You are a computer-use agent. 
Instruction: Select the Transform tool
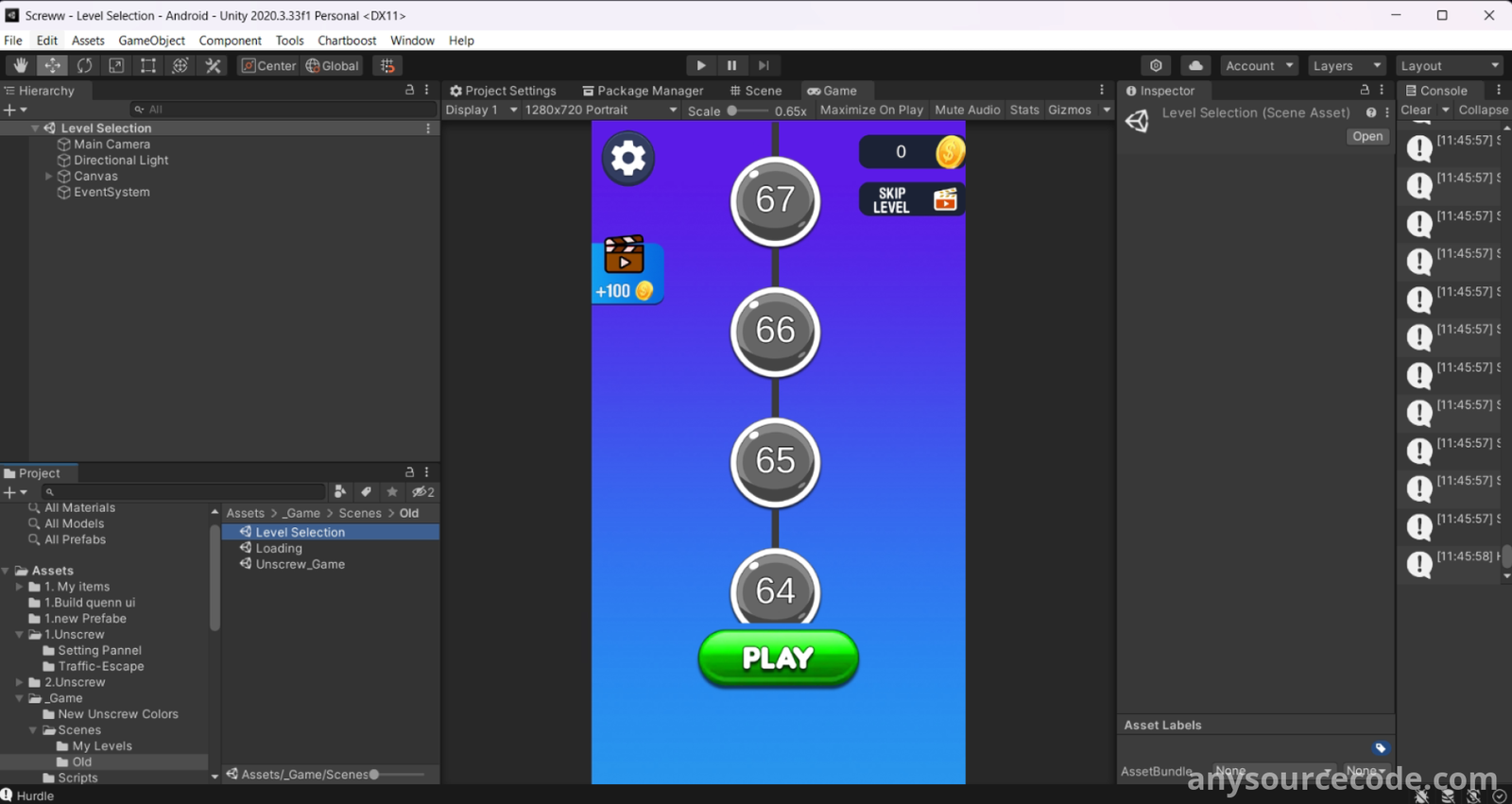[x=180, y=65]
